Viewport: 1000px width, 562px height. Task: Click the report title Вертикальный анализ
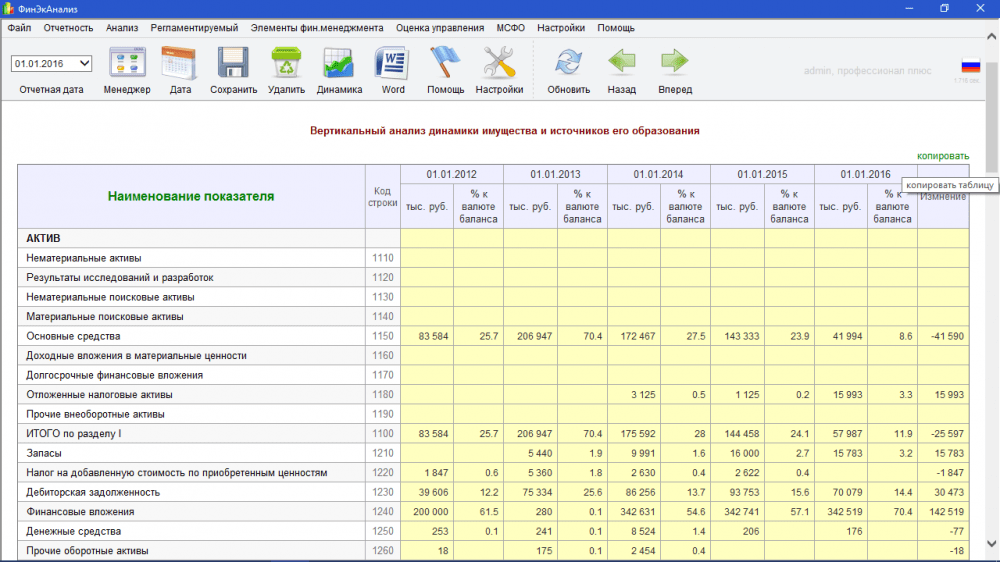(x=504, y=131)
